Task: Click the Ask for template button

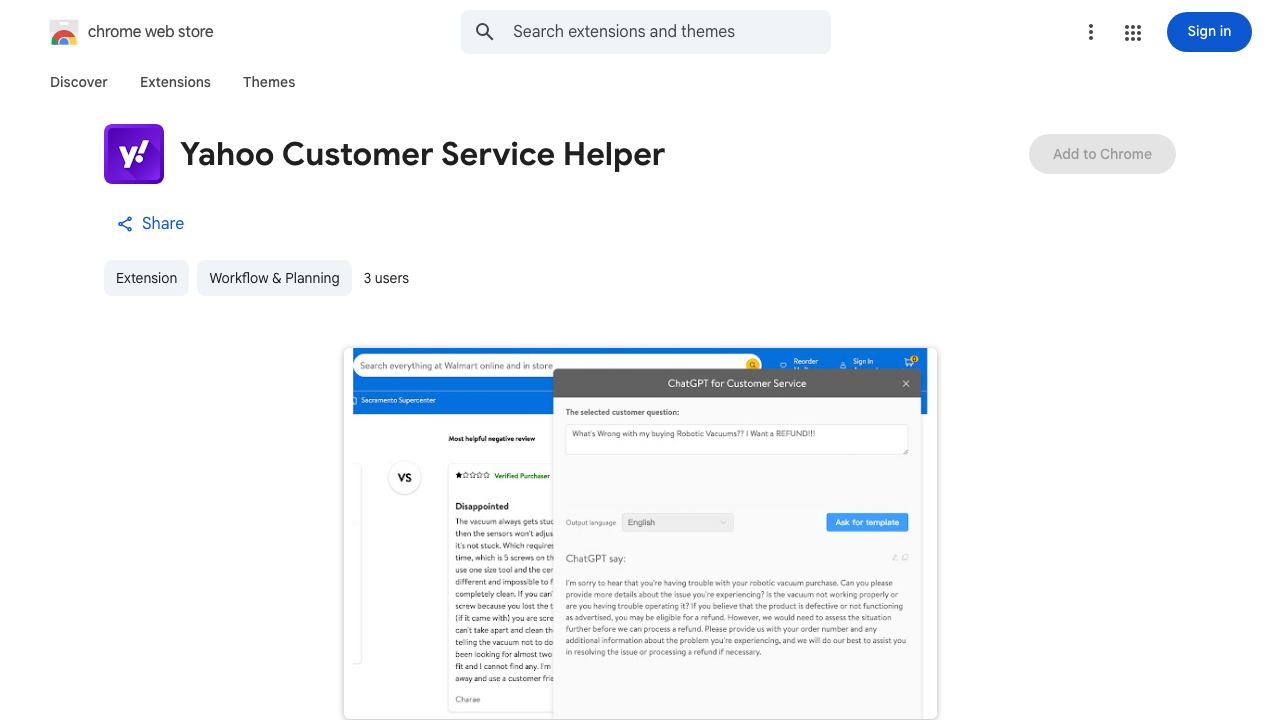Action: (867, 522)
